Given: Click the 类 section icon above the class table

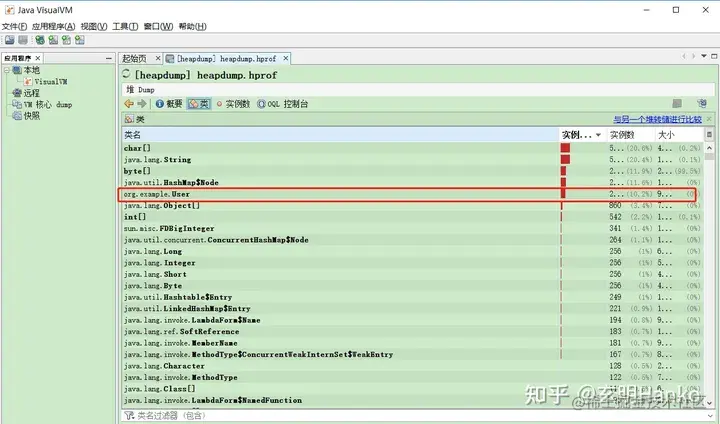Looking at the screenshot, I should [129, 119].
